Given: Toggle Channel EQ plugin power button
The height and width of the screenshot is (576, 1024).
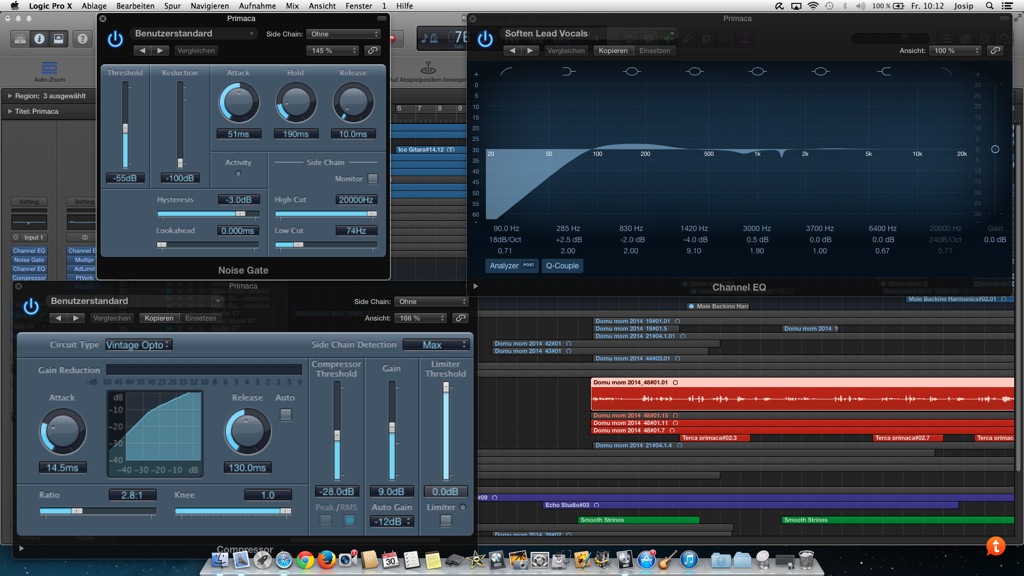Looking at the screenshot, I should 485,39.
